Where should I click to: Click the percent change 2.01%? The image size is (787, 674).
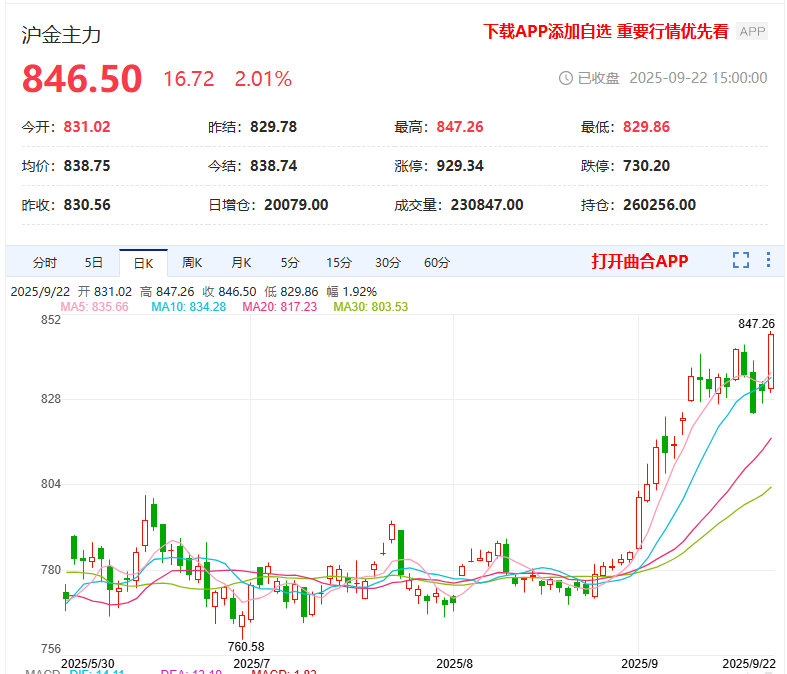pos(263,79)
